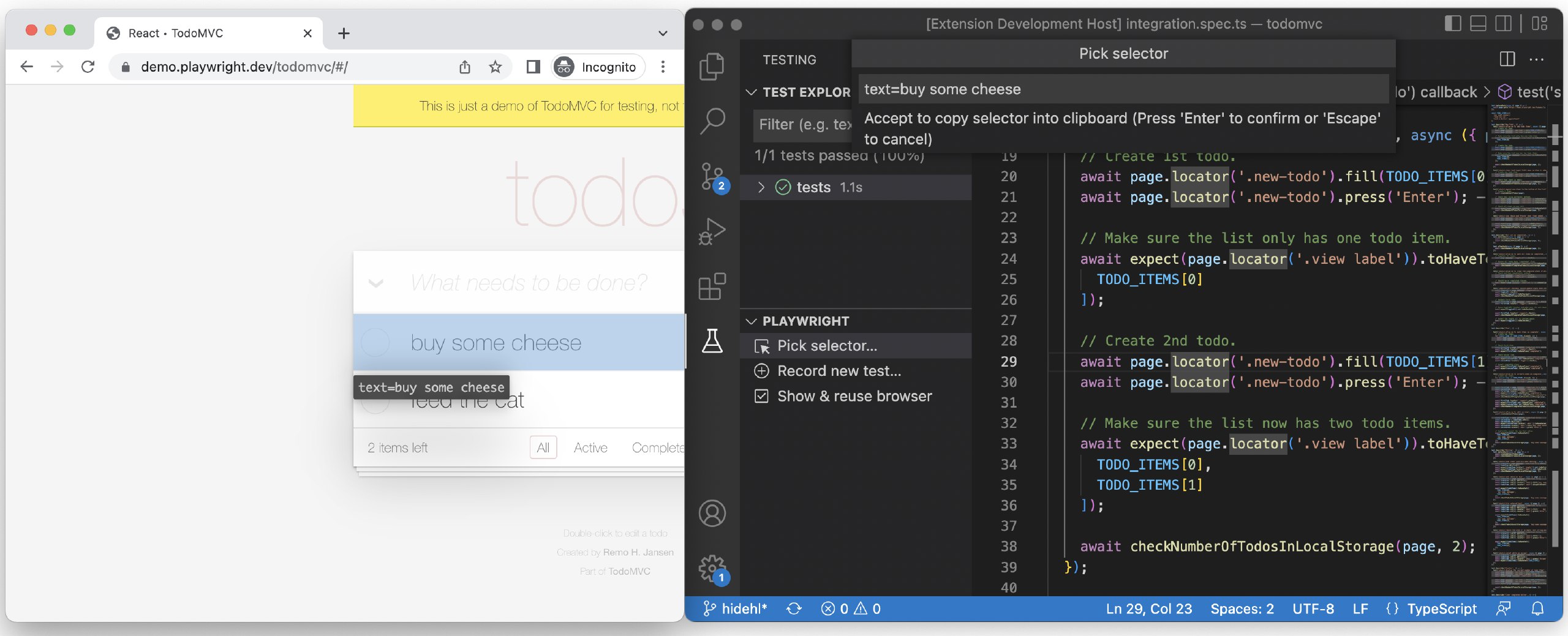Select the Active filter in todo footer
The width and height of the screenshot is (1568, 636).
point(590,447)
